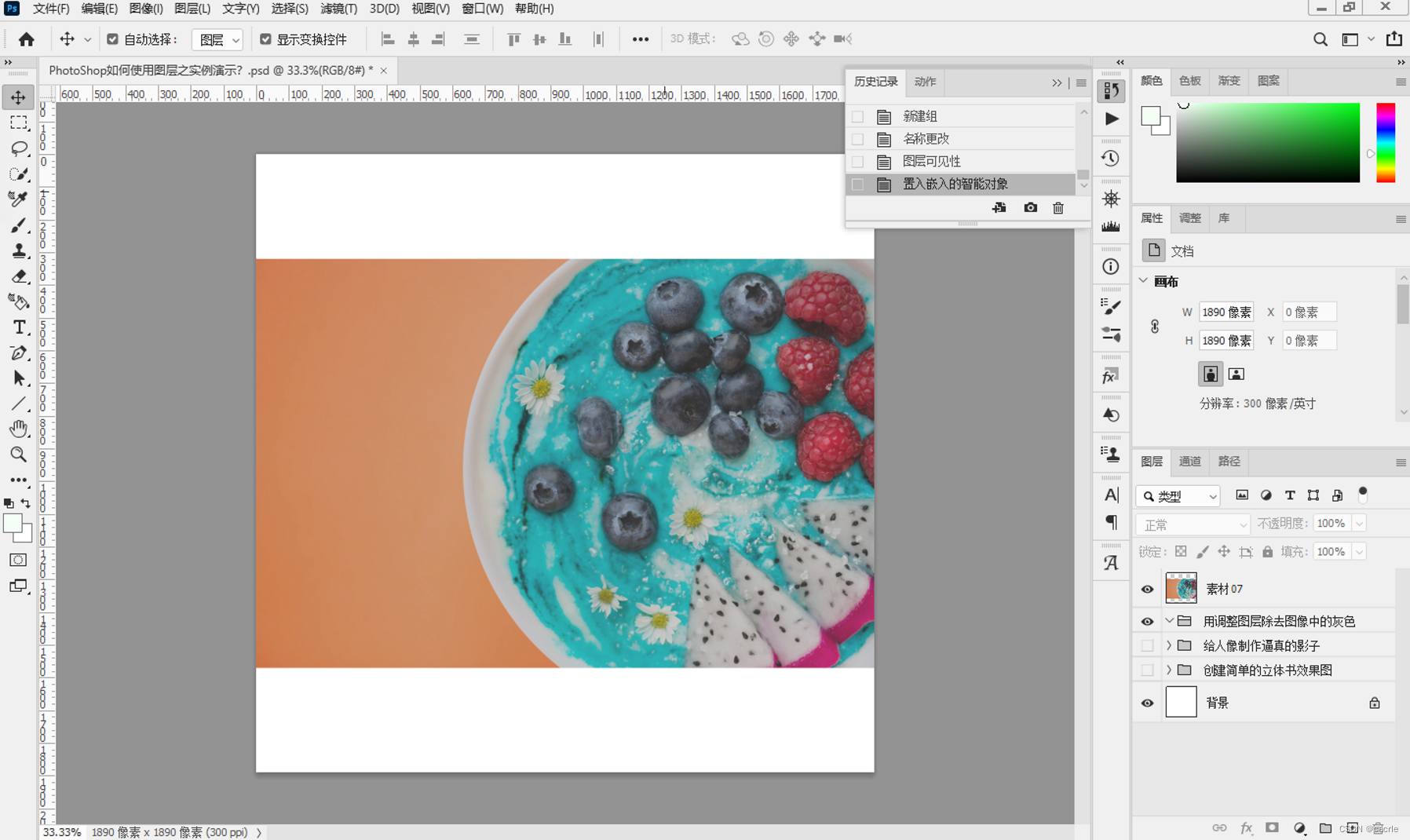This screenshot has height=840, width=1410.
Task: Toggle Show Transform Controls checkbox
Action: (x=265, y=39)
